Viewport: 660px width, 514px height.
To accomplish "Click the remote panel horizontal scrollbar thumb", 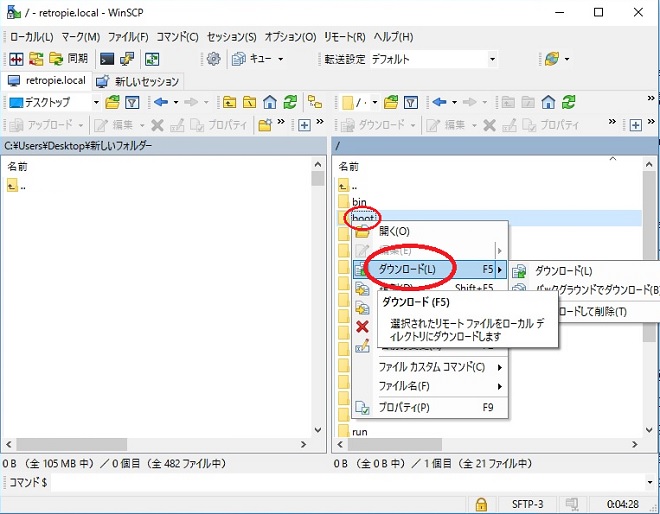I will (x=394, y=444).
